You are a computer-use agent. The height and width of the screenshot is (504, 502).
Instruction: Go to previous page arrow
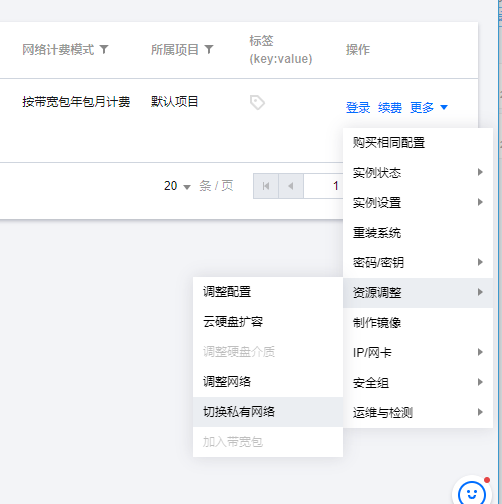pos(291,186)
